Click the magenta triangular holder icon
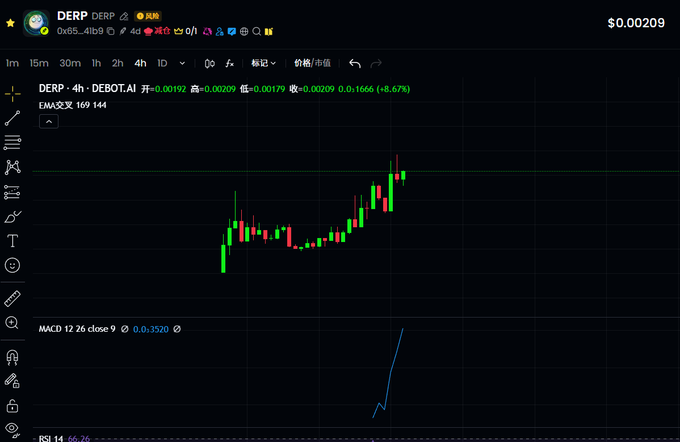 (207, 31)
